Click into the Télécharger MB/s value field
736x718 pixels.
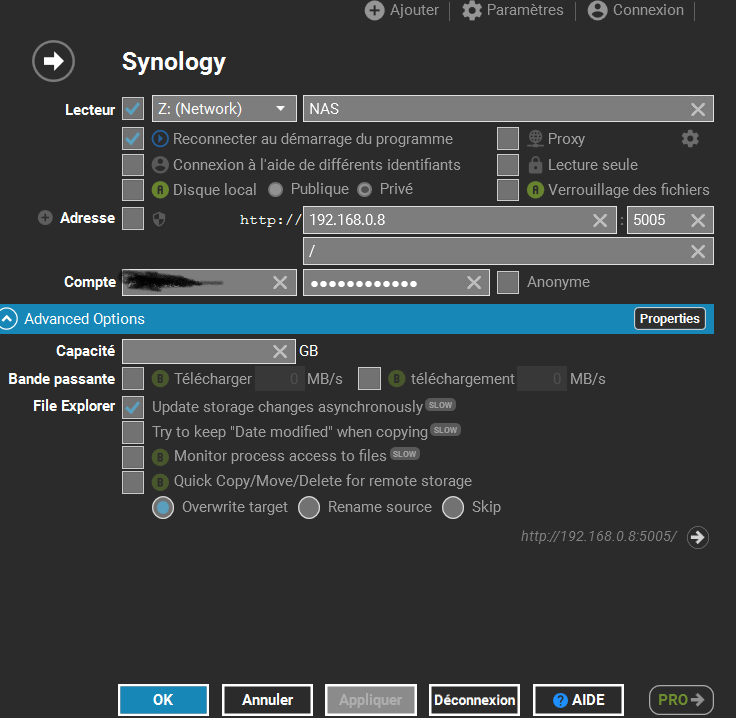(279, 379)
